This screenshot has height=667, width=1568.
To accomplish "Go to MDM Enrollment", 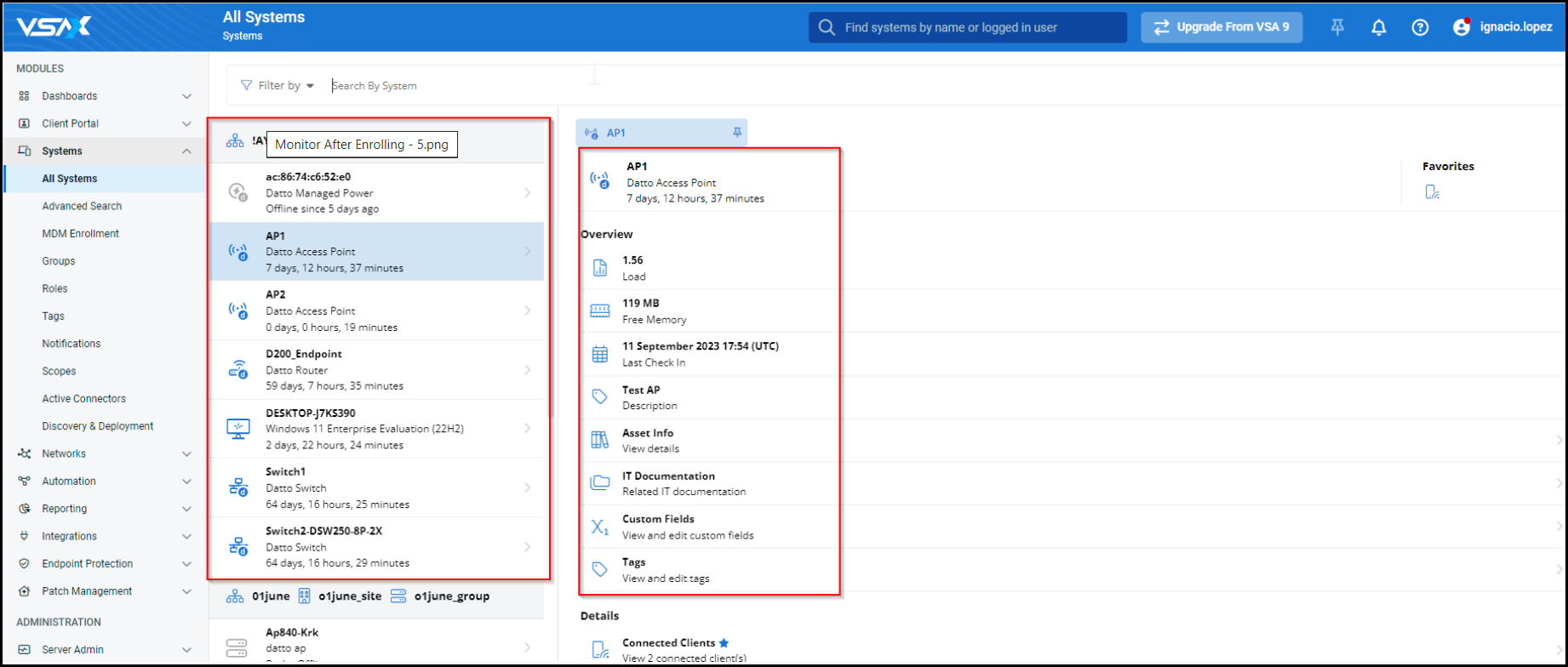I will pos(80,233).
